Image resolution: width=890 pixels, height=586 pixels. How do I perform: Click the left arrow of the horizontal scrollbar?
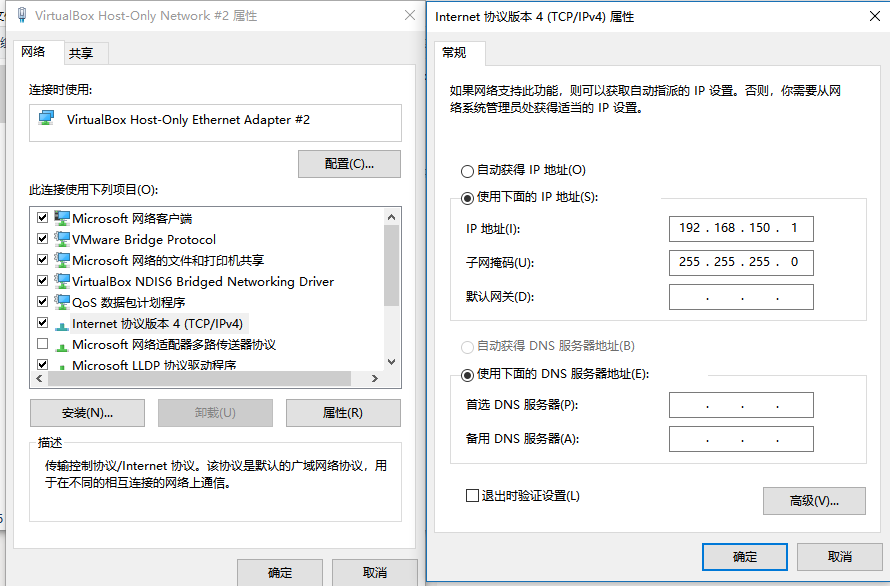(x=39, y=379)
